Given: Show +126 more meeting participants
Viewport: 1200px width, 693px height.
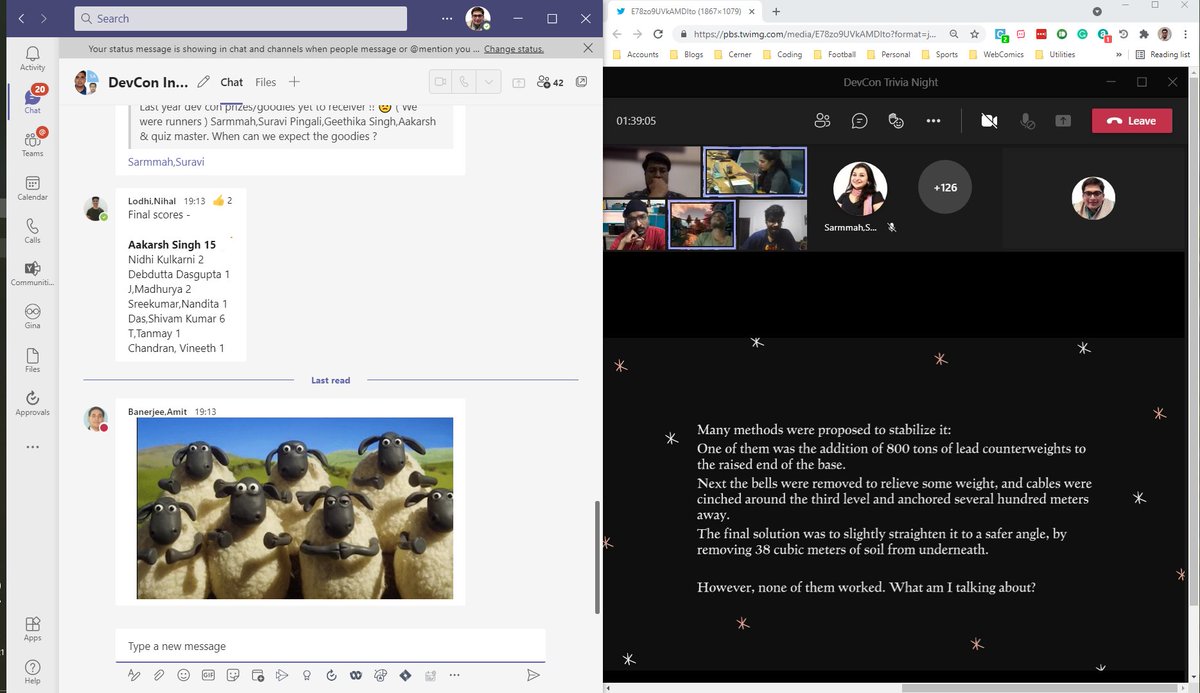Looking at the screenshot, I should tap(945, 187).
